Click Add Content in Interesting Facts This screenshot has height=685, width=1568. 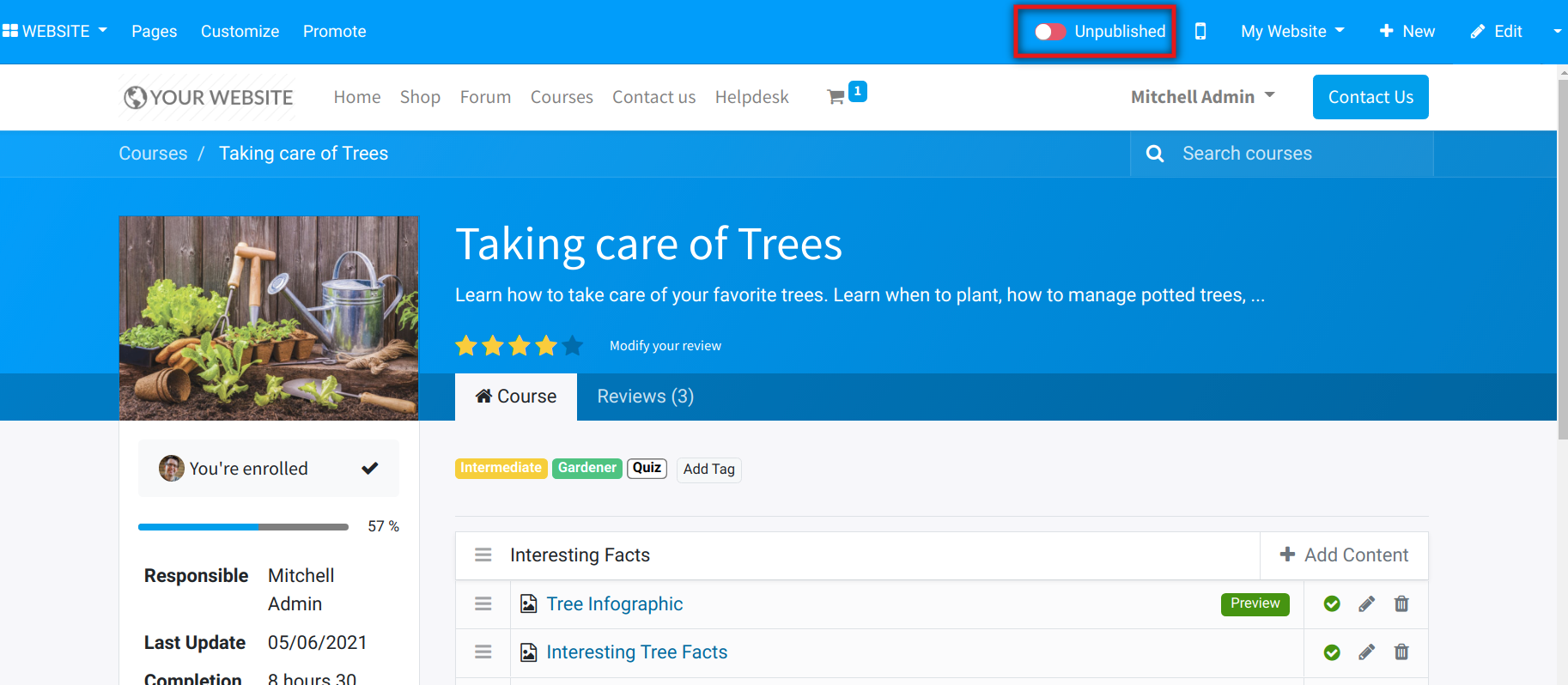coord(1344,555)
